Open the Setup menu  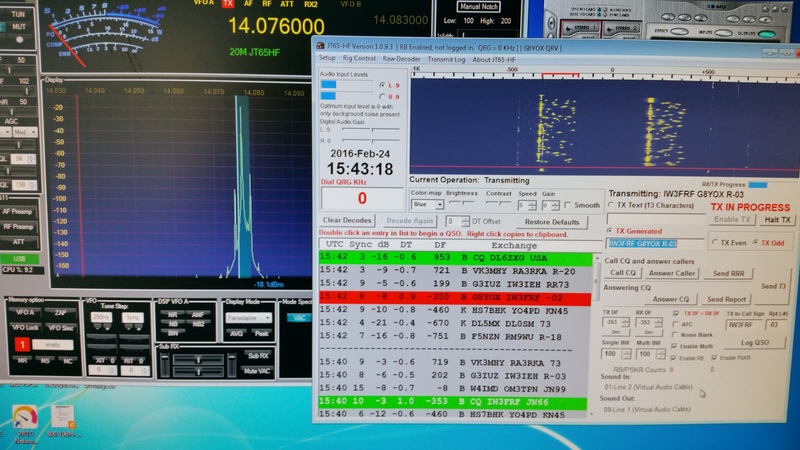click(327, 58)
